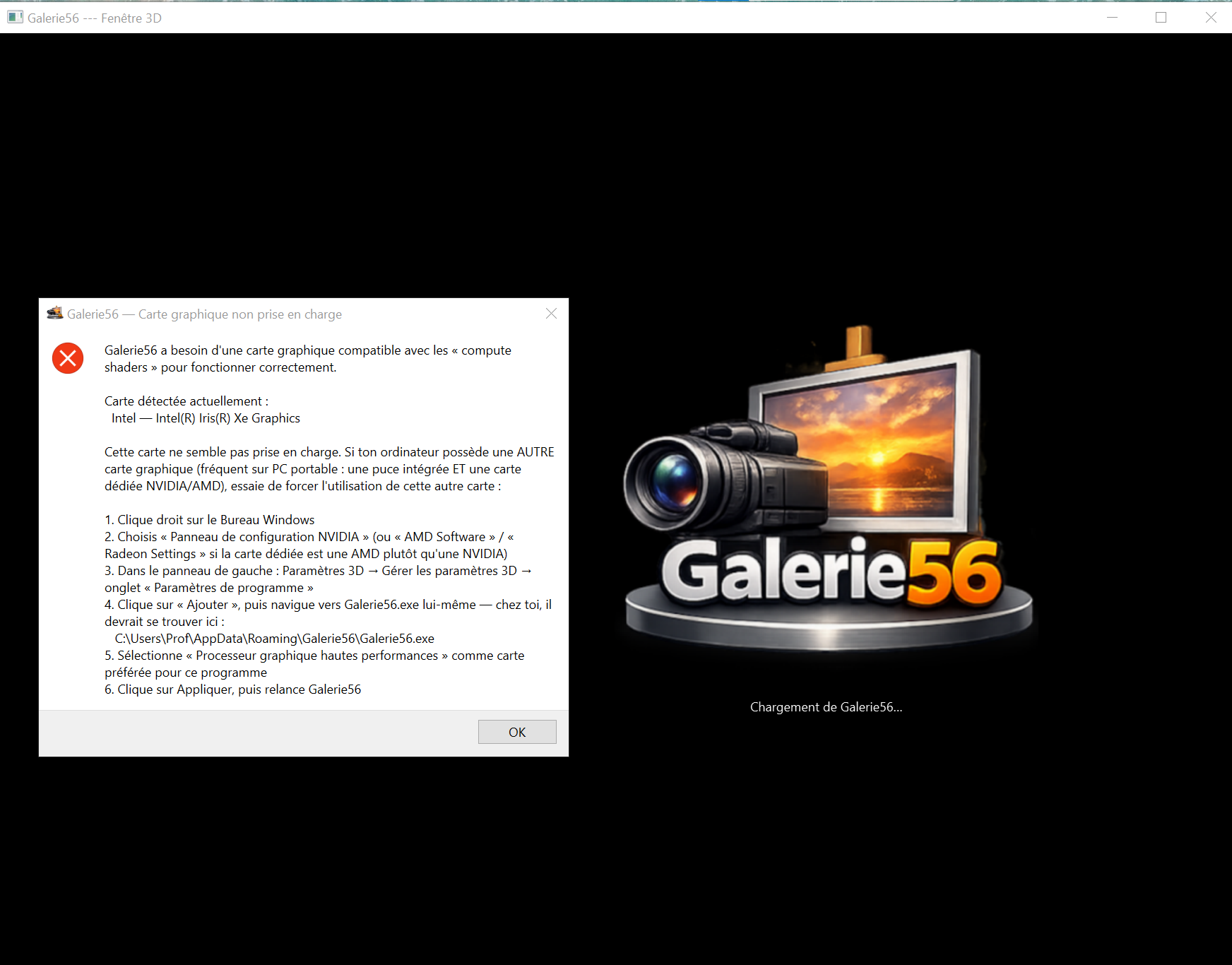Click the 'Intel — Intel(R) Iris(R) Xe Graphics' line
This screenshot has height=965, width=1232.
point(206,418)
